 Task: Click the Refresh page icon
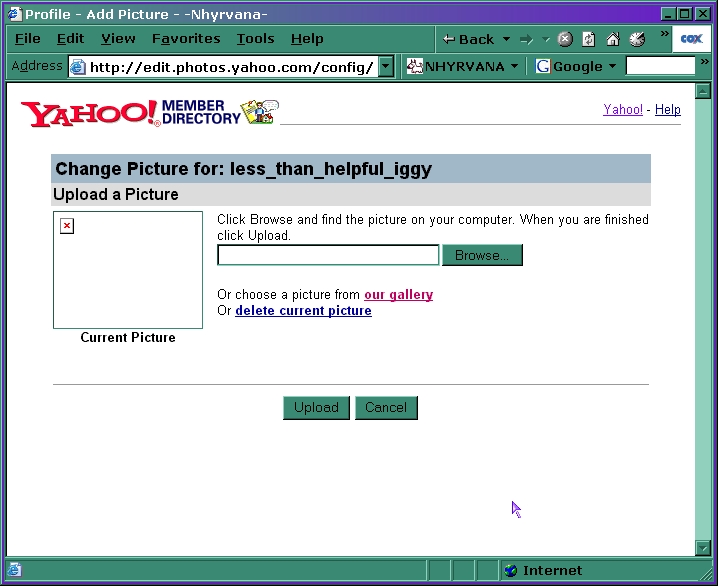(x=589, y=39)
